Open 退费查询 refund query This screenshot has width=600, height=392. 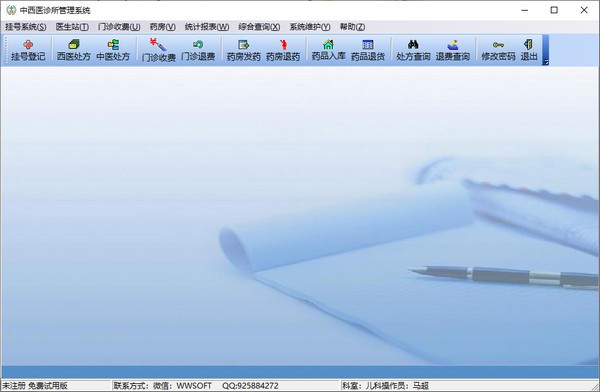[453, 51]
